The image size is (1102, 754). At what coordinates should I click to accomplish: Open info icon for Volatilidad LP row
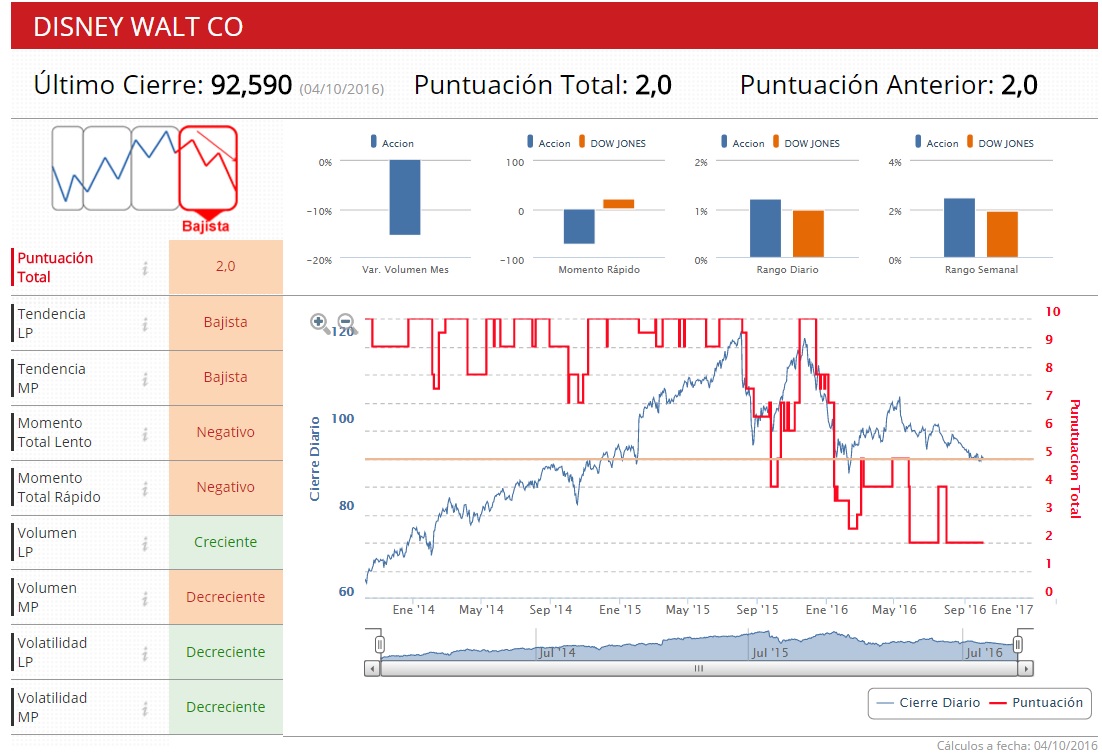click(x=145, y=654)
